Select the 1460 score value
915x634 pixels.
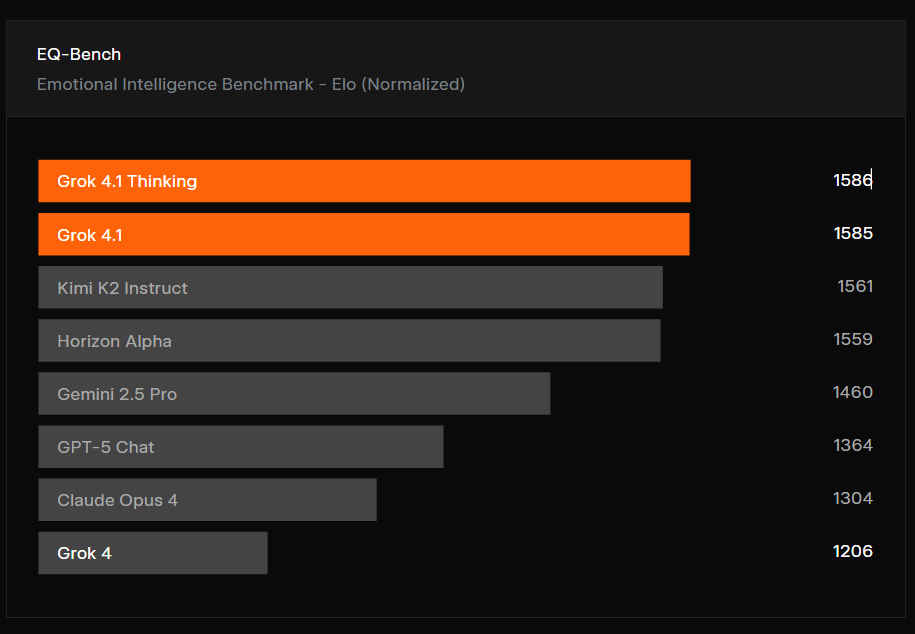(852, 392)
